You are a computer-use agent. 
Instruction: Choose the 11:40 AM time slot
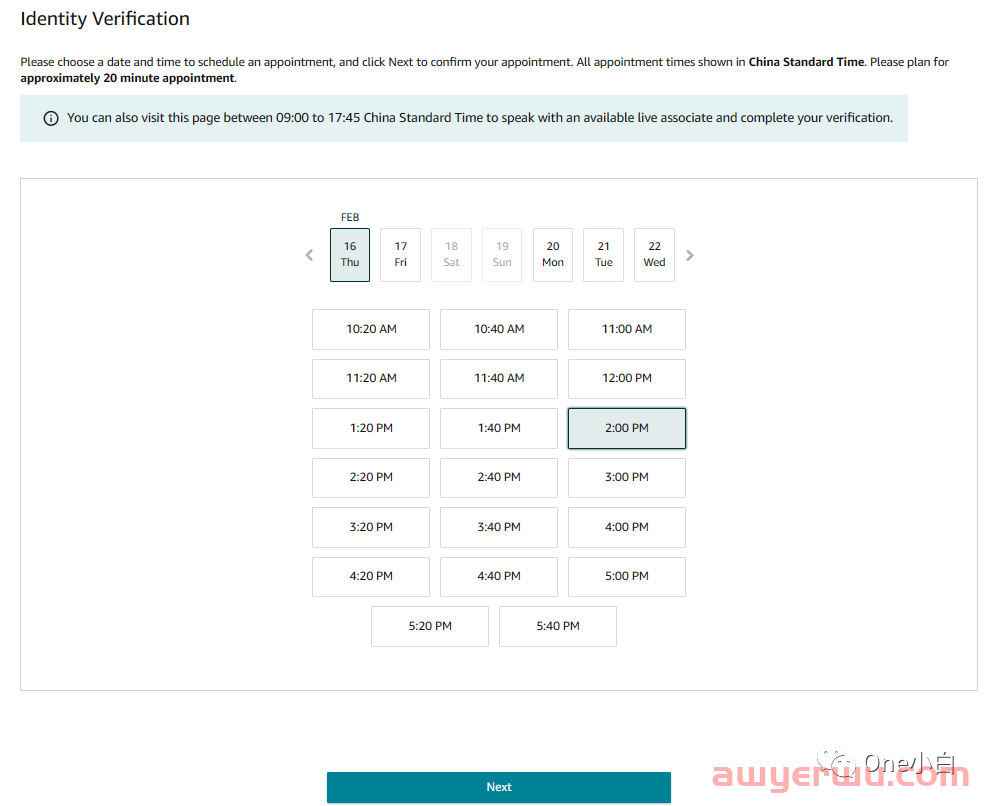click(499, 379)
